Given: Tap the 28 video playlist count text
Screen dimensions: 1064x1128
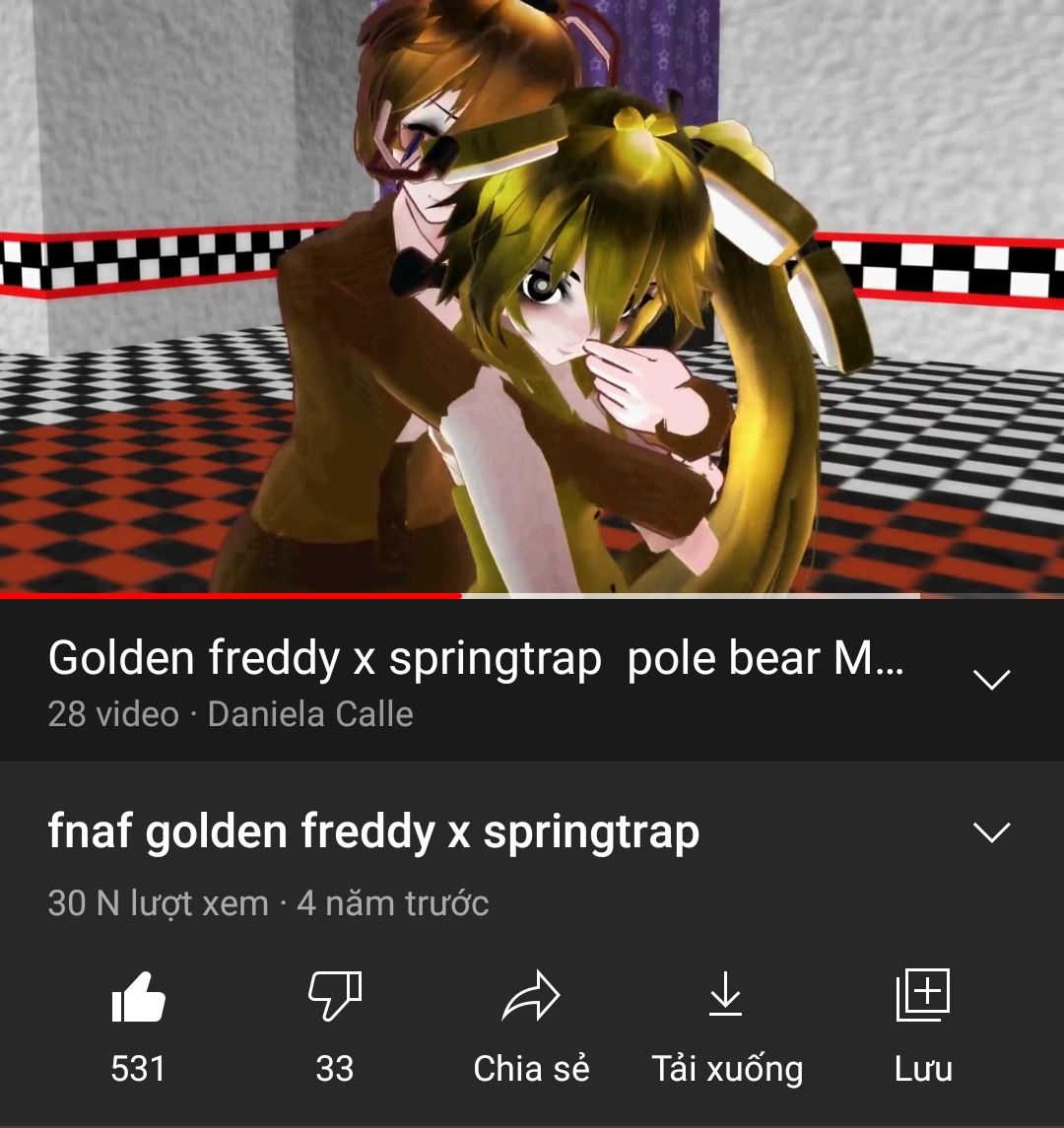Looking at the screenshot, I should [113, 714].
